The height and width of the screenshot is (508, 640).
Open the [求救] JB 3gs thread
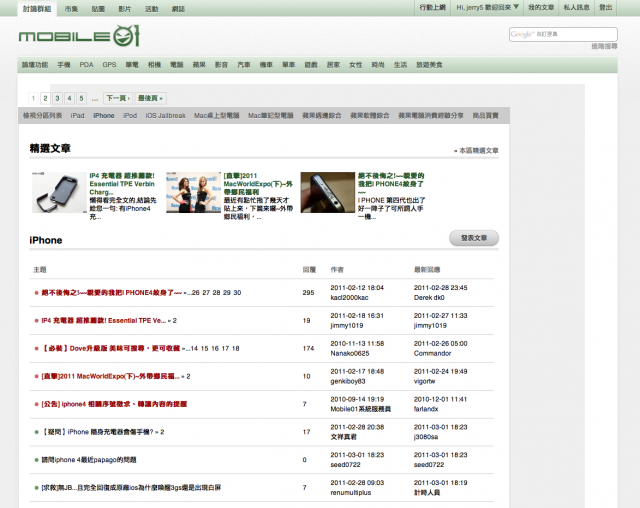[x=131, y=487]
